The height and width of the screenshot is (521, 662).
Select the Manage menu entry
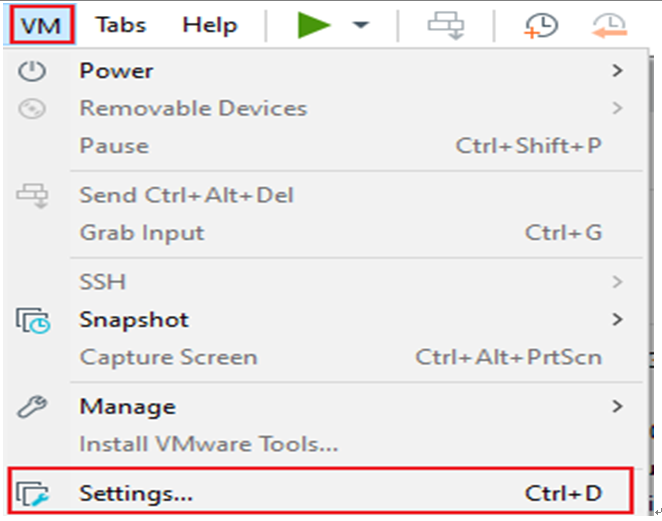click(x=127, y=406)
